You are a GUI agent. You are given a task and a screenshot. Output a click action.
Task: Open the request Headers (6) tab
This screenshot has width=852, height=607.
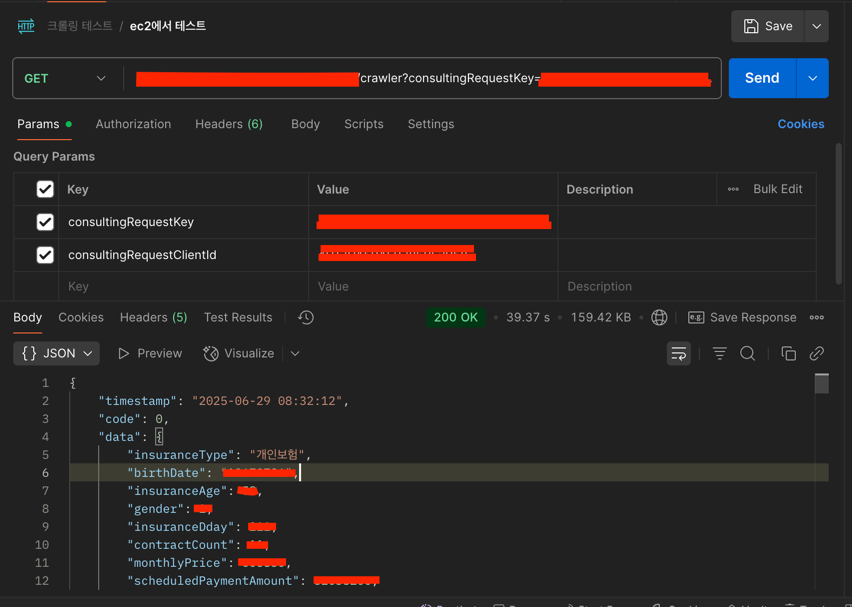pos(229,124)
